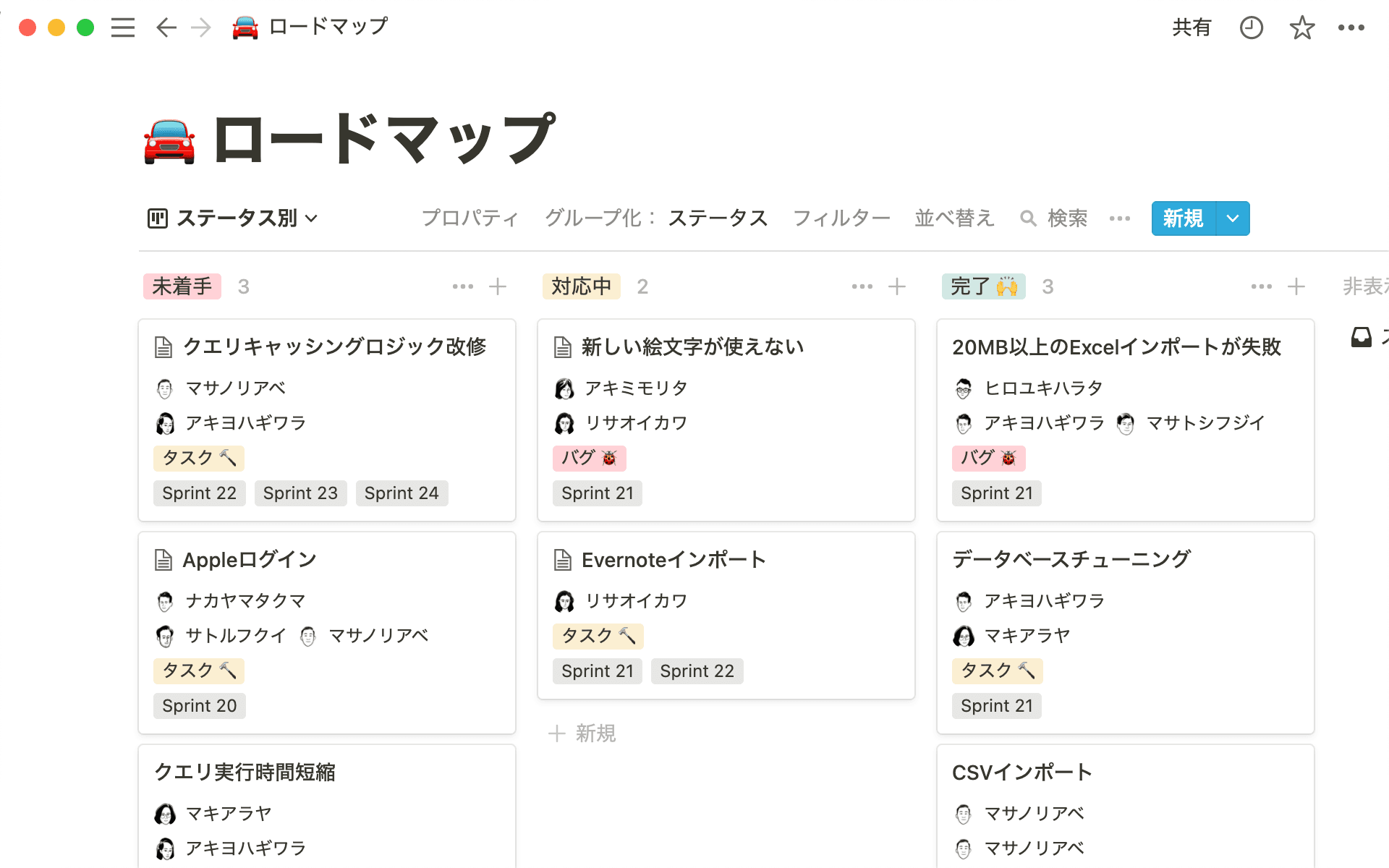Open the toolbar's extra options ellipsis near 検索

coord(1119,218)
